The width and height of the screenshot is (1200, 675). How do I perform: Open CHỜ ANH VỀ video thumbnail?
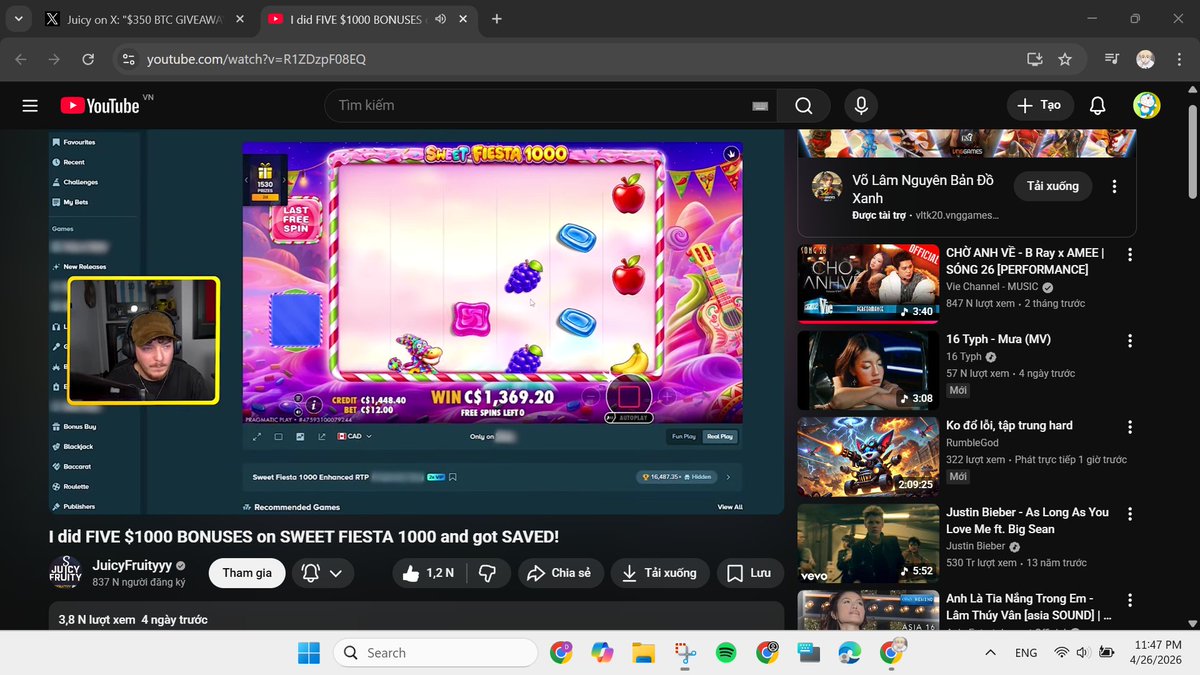[868, 283]
